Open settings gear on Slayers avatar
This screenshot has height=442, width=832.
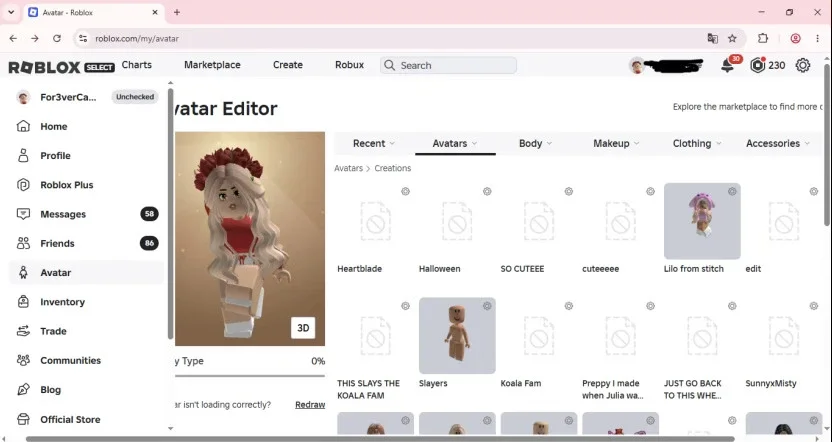coord(487,306)
